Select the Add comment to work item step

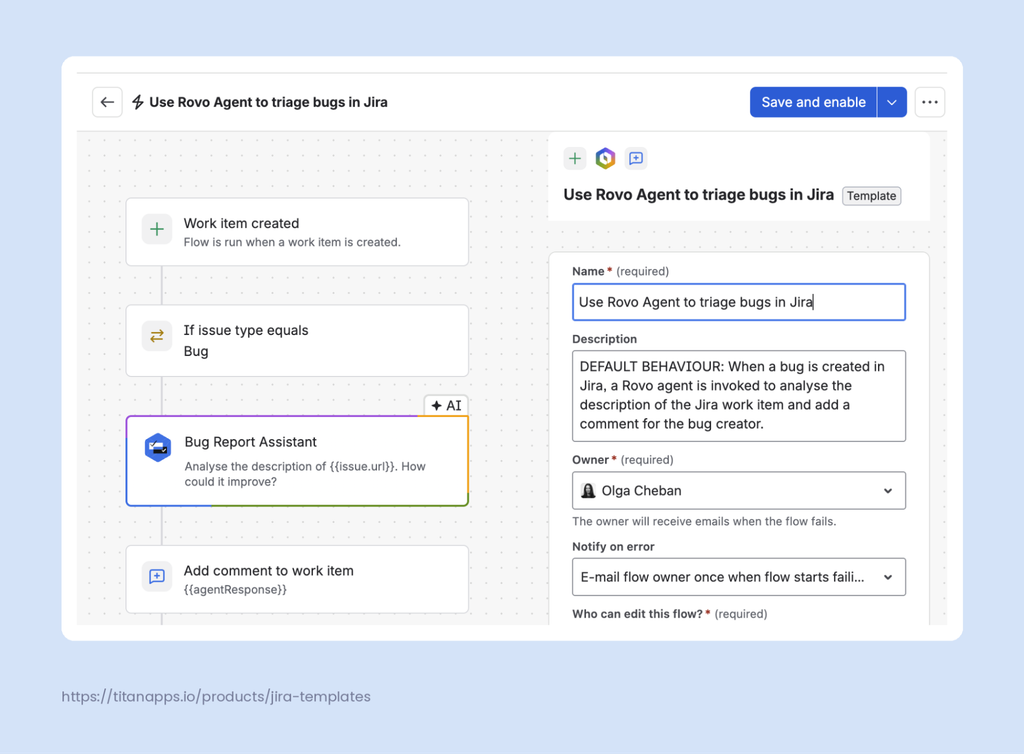(297, 579)
